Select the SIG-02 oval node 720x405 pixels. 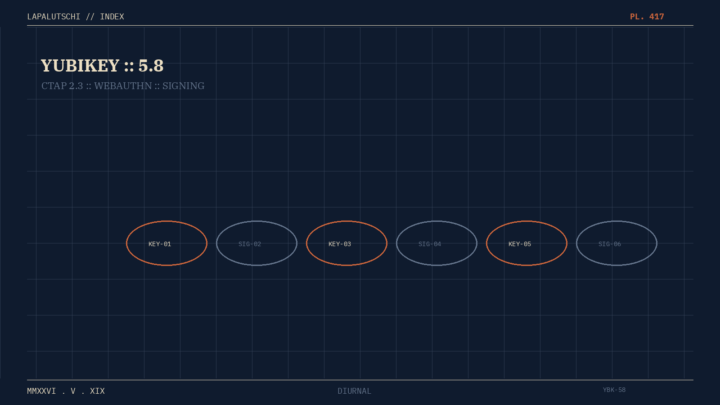(257, 243)
